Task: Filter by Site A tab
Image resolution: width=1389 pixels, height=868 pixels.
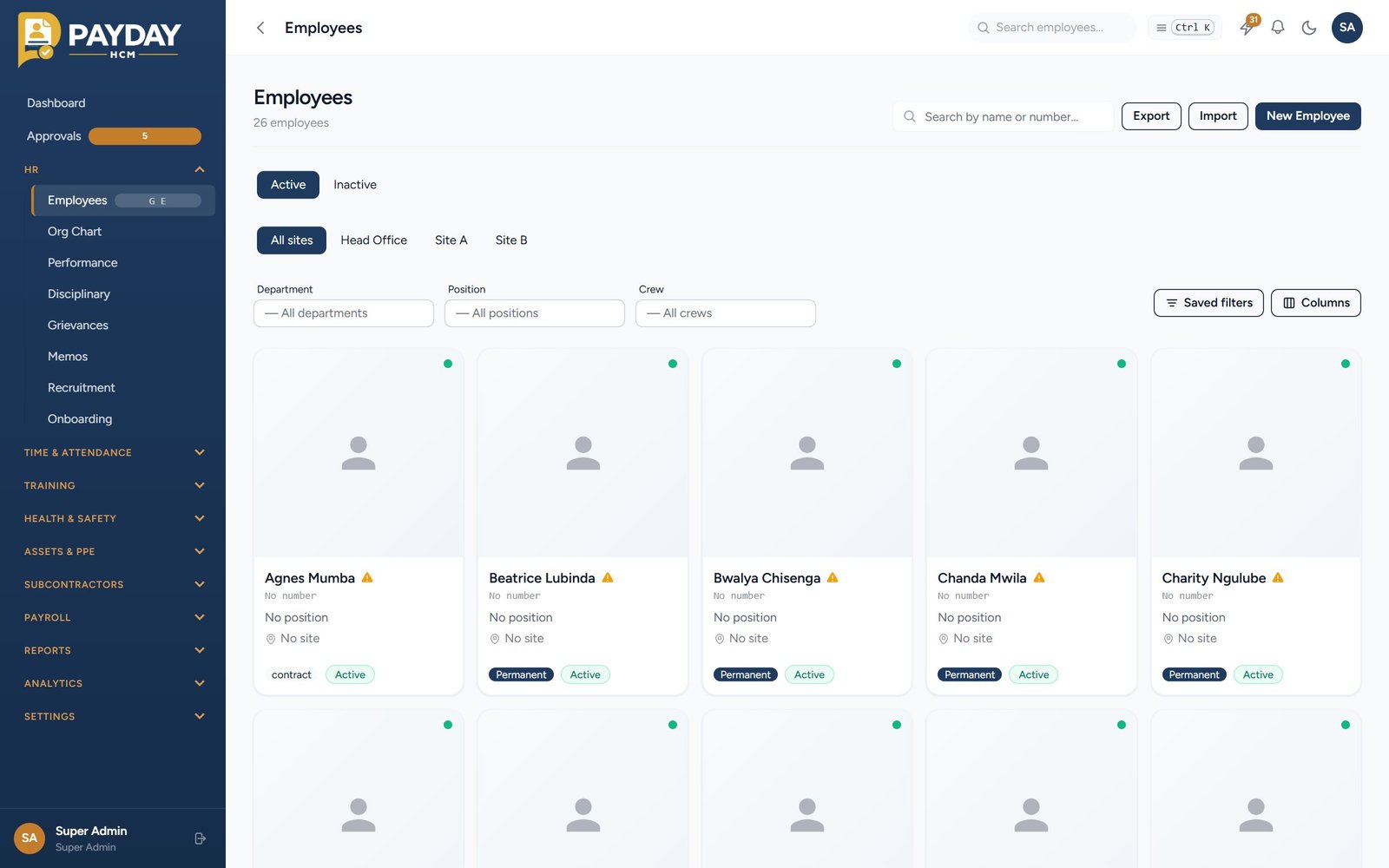Action: coord(451,240)
